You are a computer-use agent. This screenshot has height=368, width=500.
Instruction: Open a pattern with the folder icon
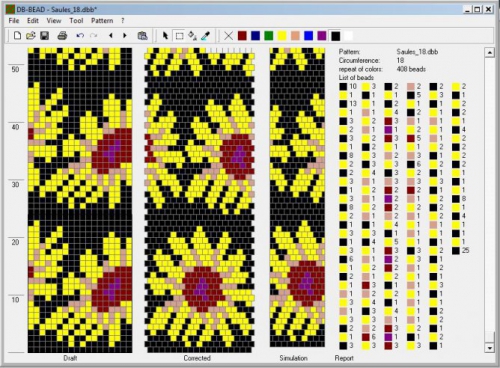point(31,36)
